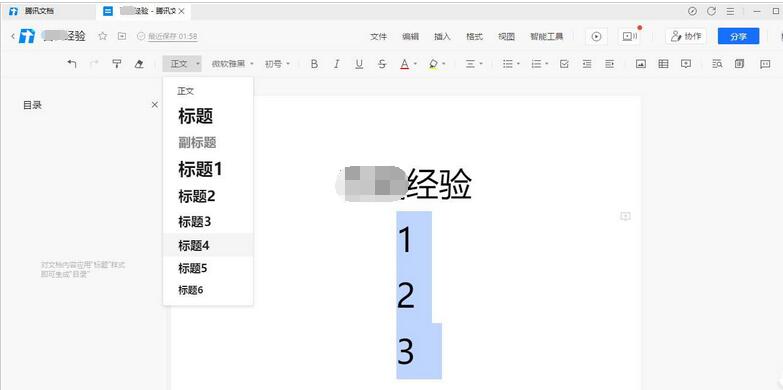Open the 初号 font size dropdown
Viewport: 783px width, 390px height.
click(277, 64)
